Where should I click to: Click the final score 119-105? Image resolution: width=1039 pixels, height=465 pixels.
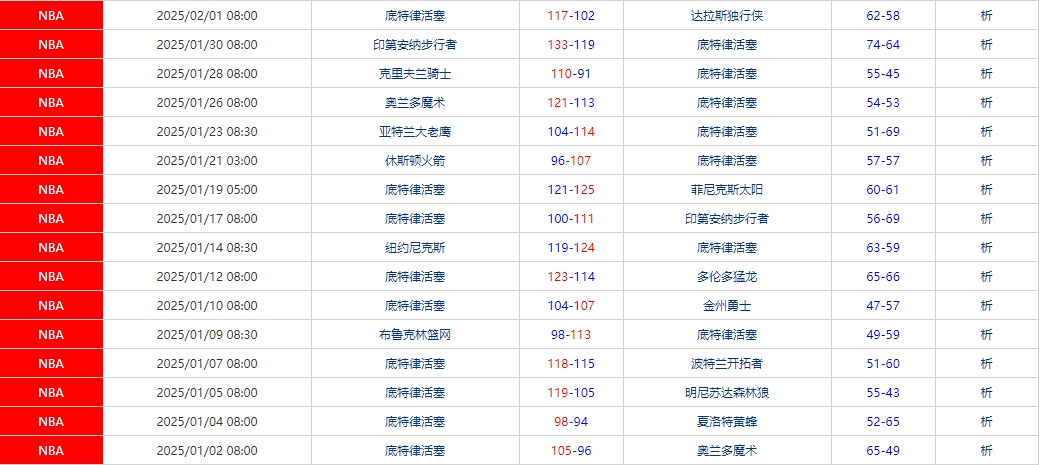tap(571, 393)
